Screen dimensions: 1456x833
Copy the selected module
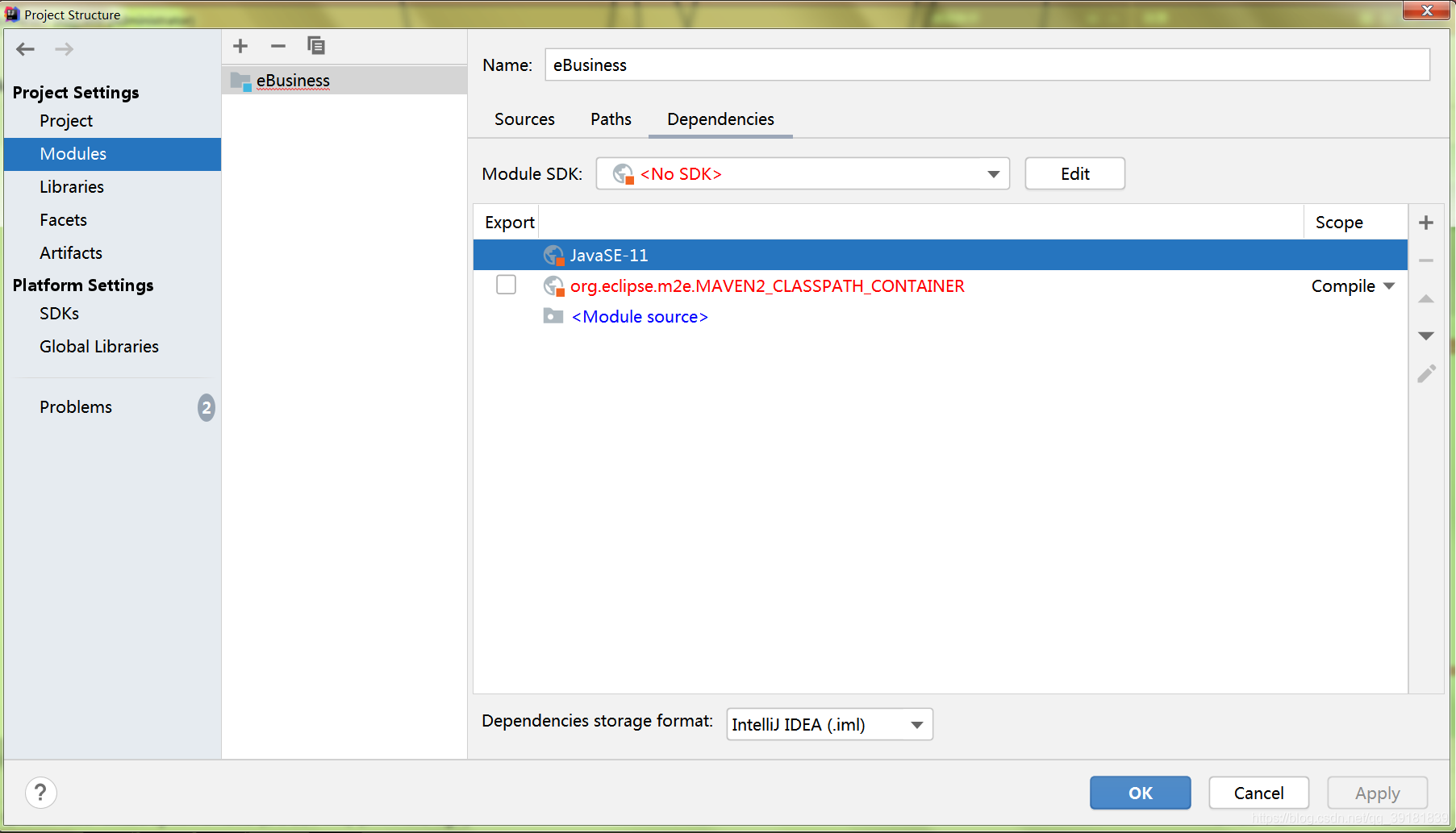pos(316,46)
